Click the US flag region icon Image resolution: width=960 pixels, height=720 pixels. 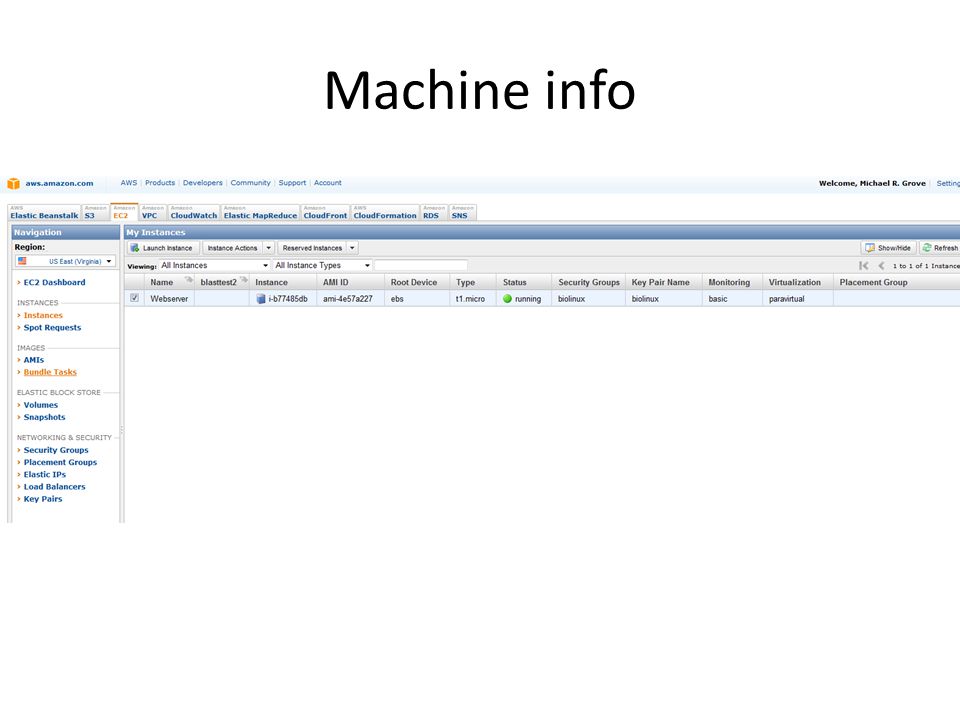(22, 261)
